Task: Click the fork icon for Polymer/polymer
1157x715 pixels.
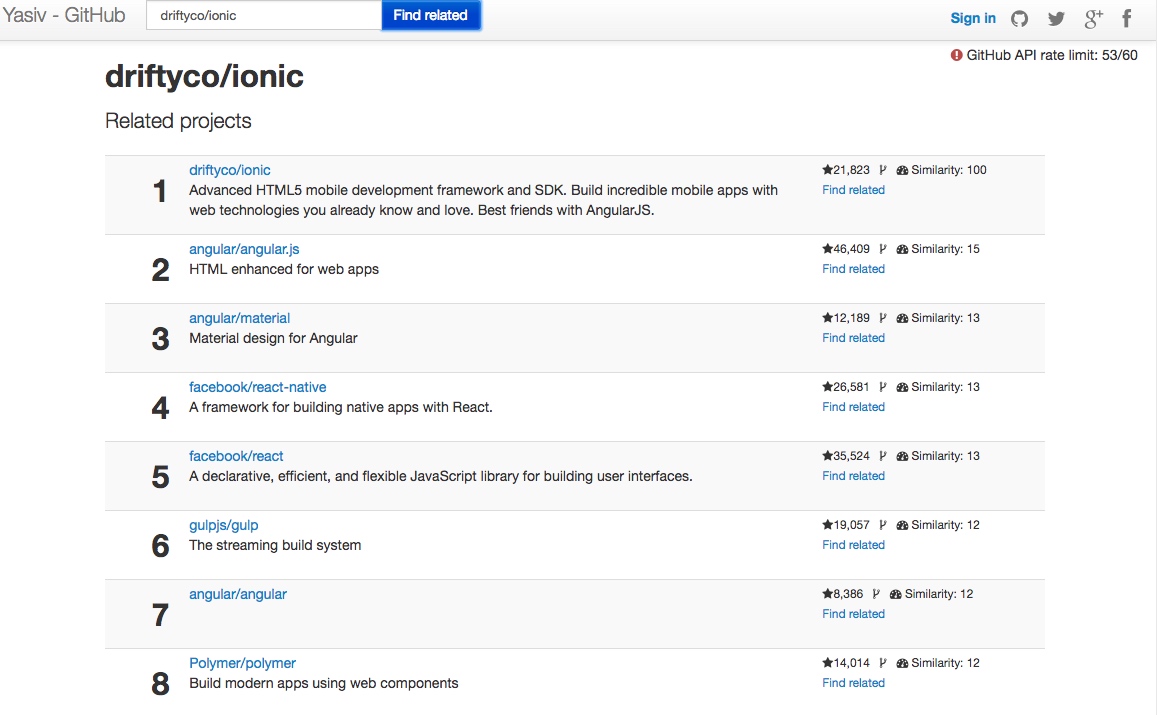Action: pyautogui.click(x=883, y=663)
